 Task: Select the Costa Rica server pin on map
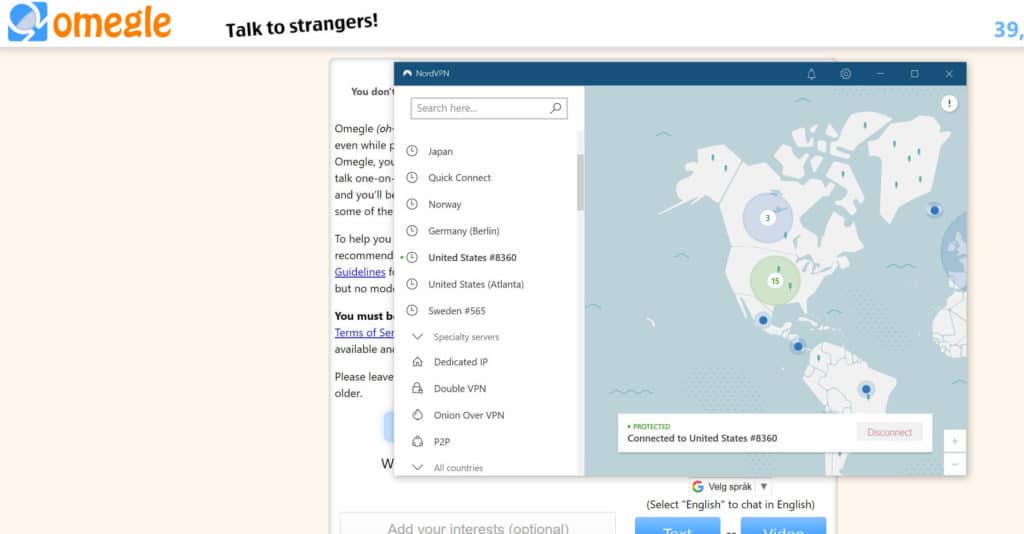797,346
